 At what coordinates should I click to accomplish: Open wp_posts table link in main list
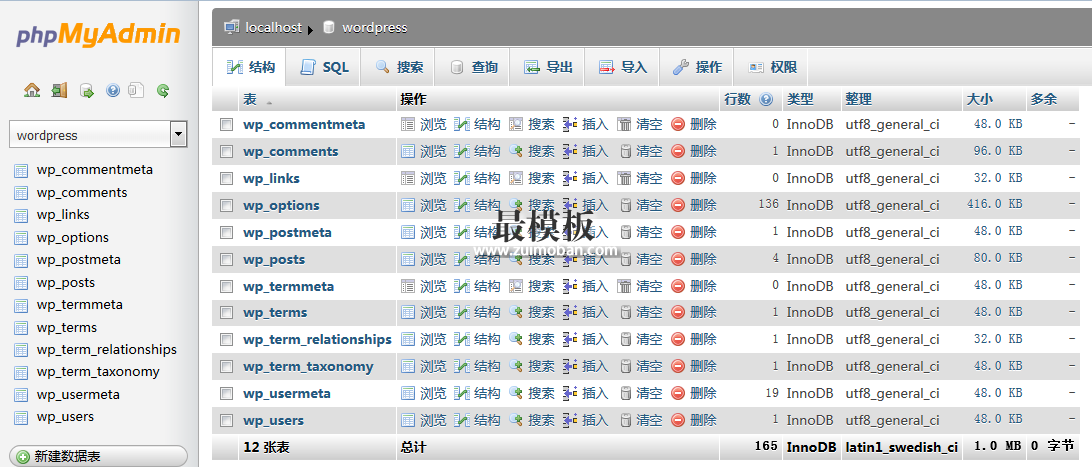pos(274,259)
